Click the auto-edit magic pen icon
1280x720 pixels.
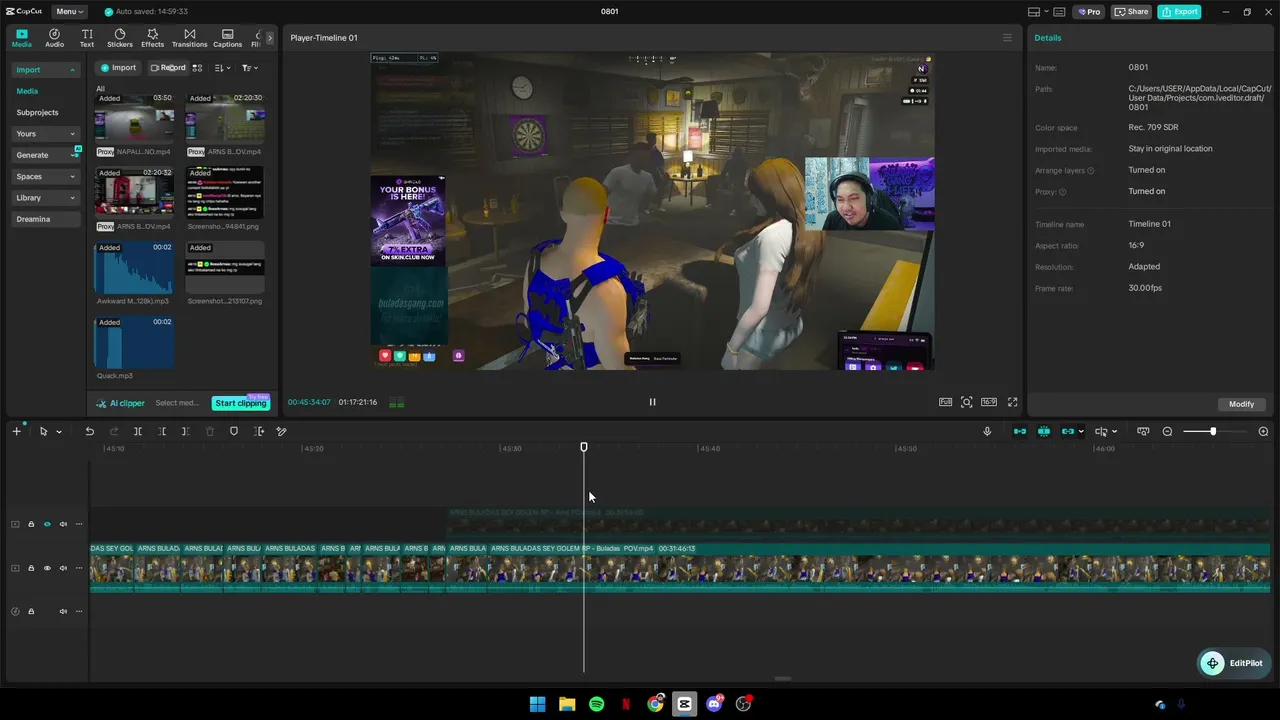pyautogui.click(x=282, y=431)
